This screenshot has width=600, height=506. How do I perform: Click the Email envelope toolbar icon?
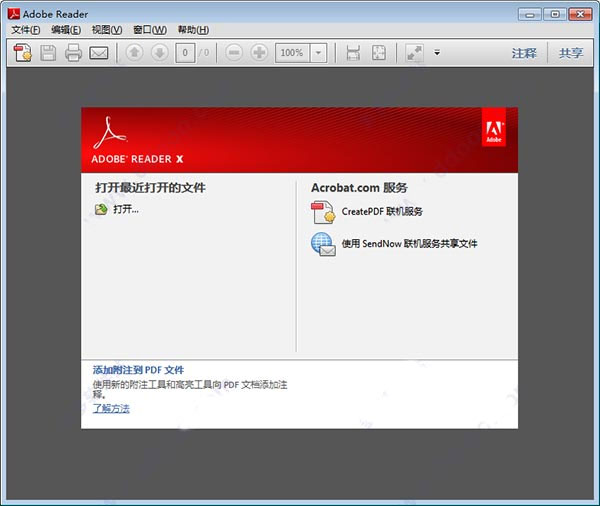[99, 53]
